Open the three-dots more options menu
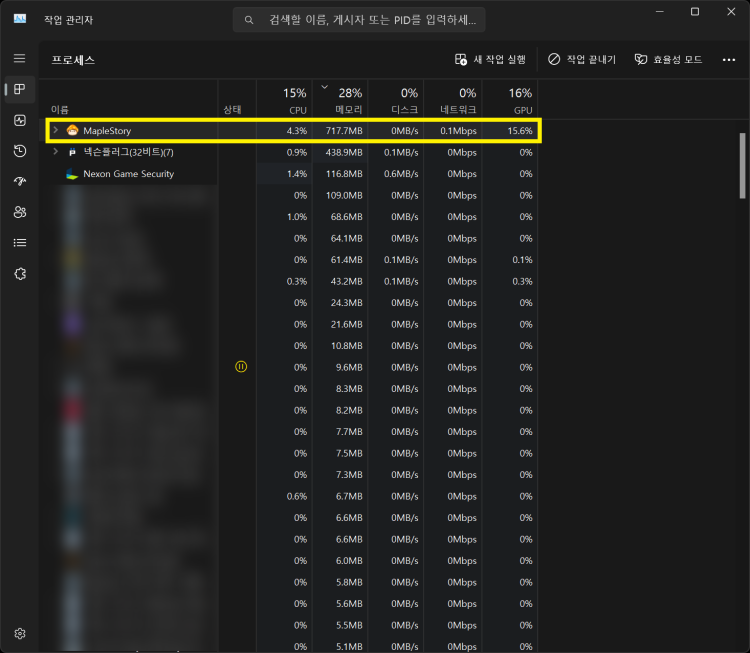The width and height of the screenshot is (750, 653). point(728,60)
